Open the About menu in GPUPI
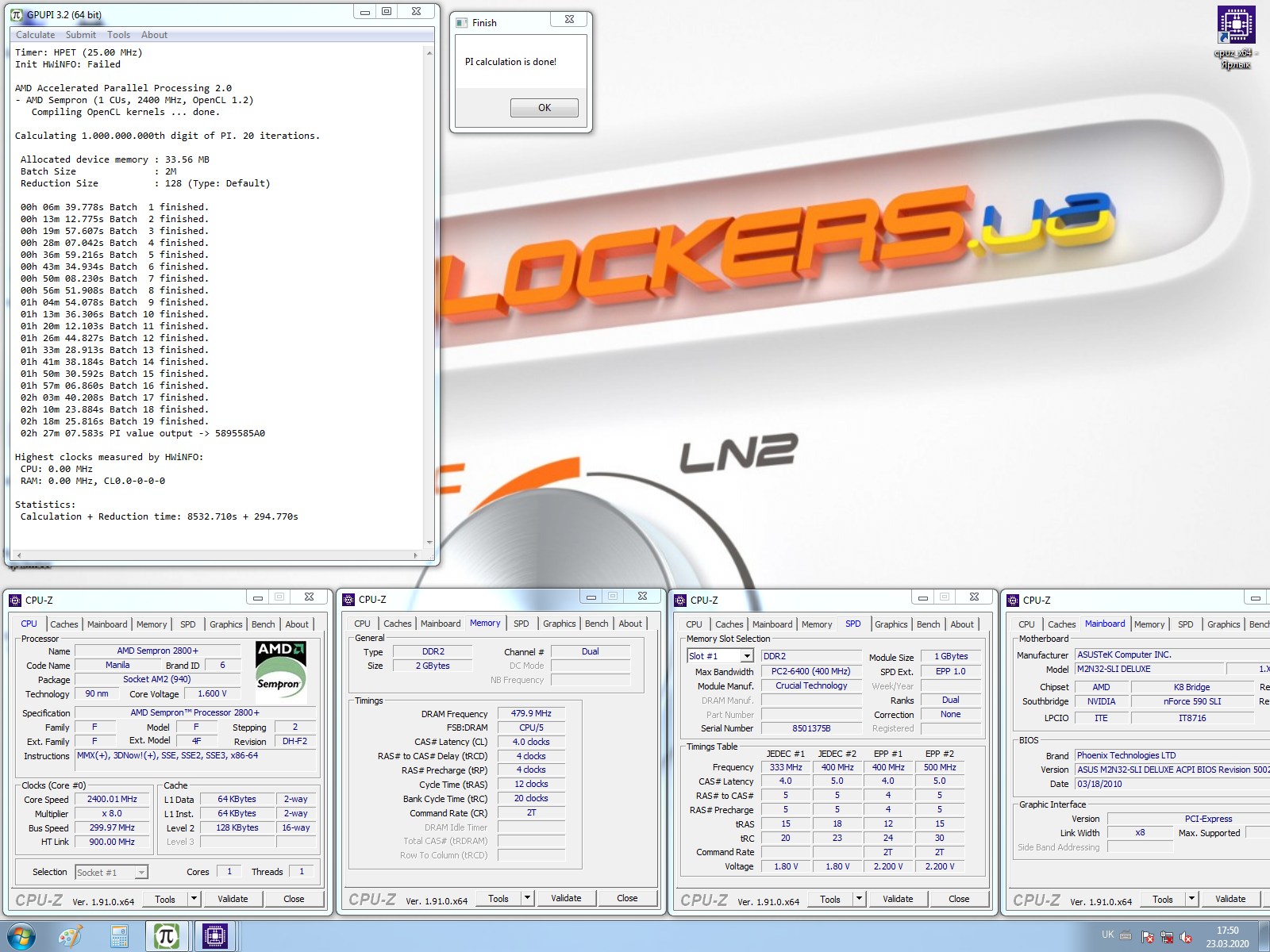This screenshot has height=952, width=1270. [154, 35]
